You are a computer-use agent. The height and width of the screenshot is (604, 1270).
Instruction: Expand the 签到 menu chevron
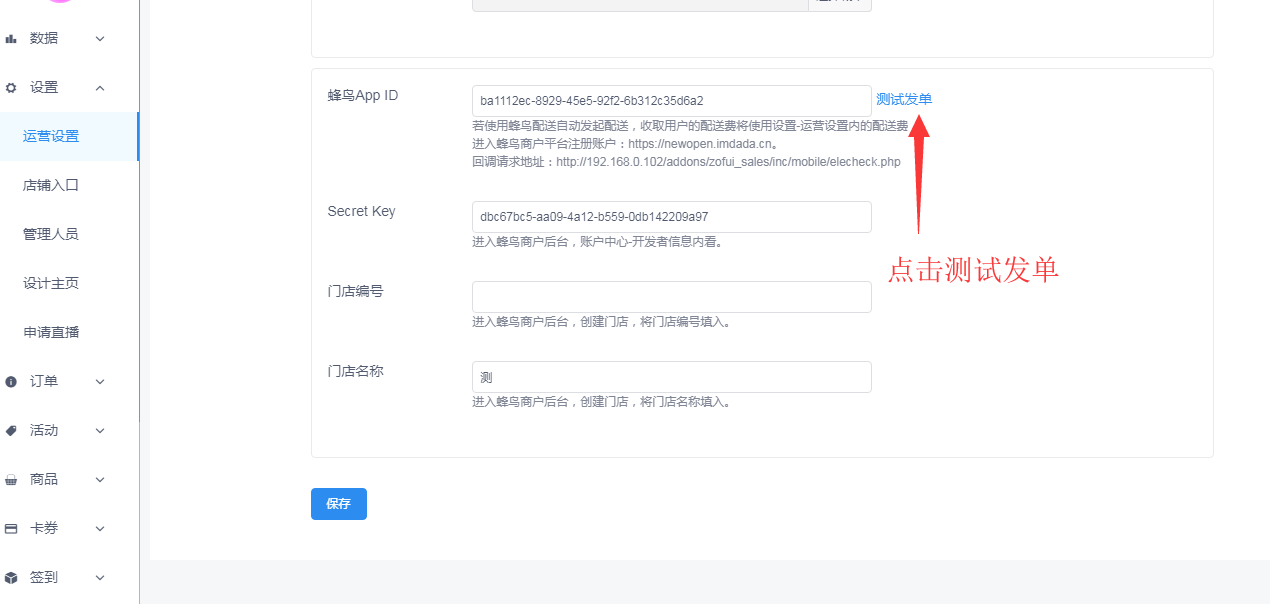coord(100,578)
